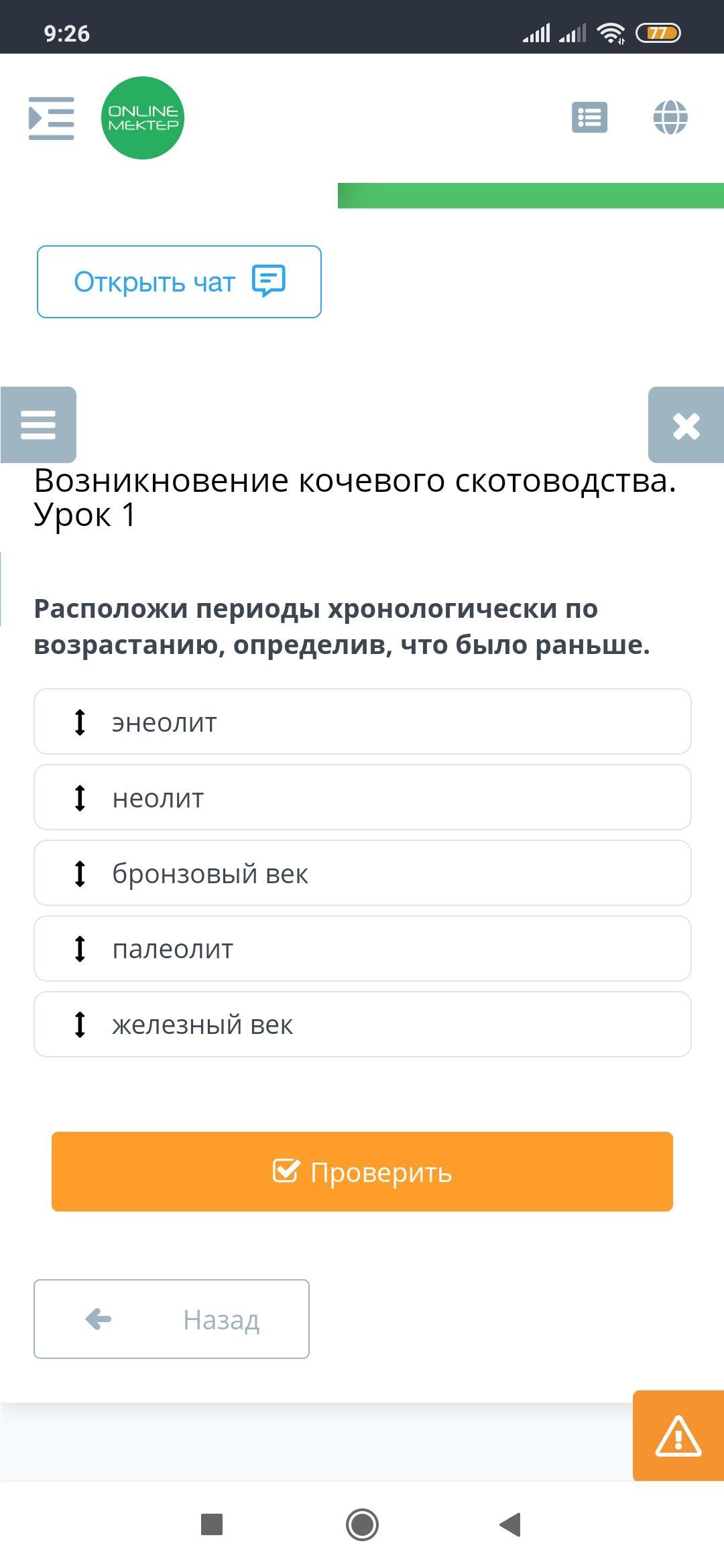
Task: Tap the Android recent apps square
Action: (212, 1524)
